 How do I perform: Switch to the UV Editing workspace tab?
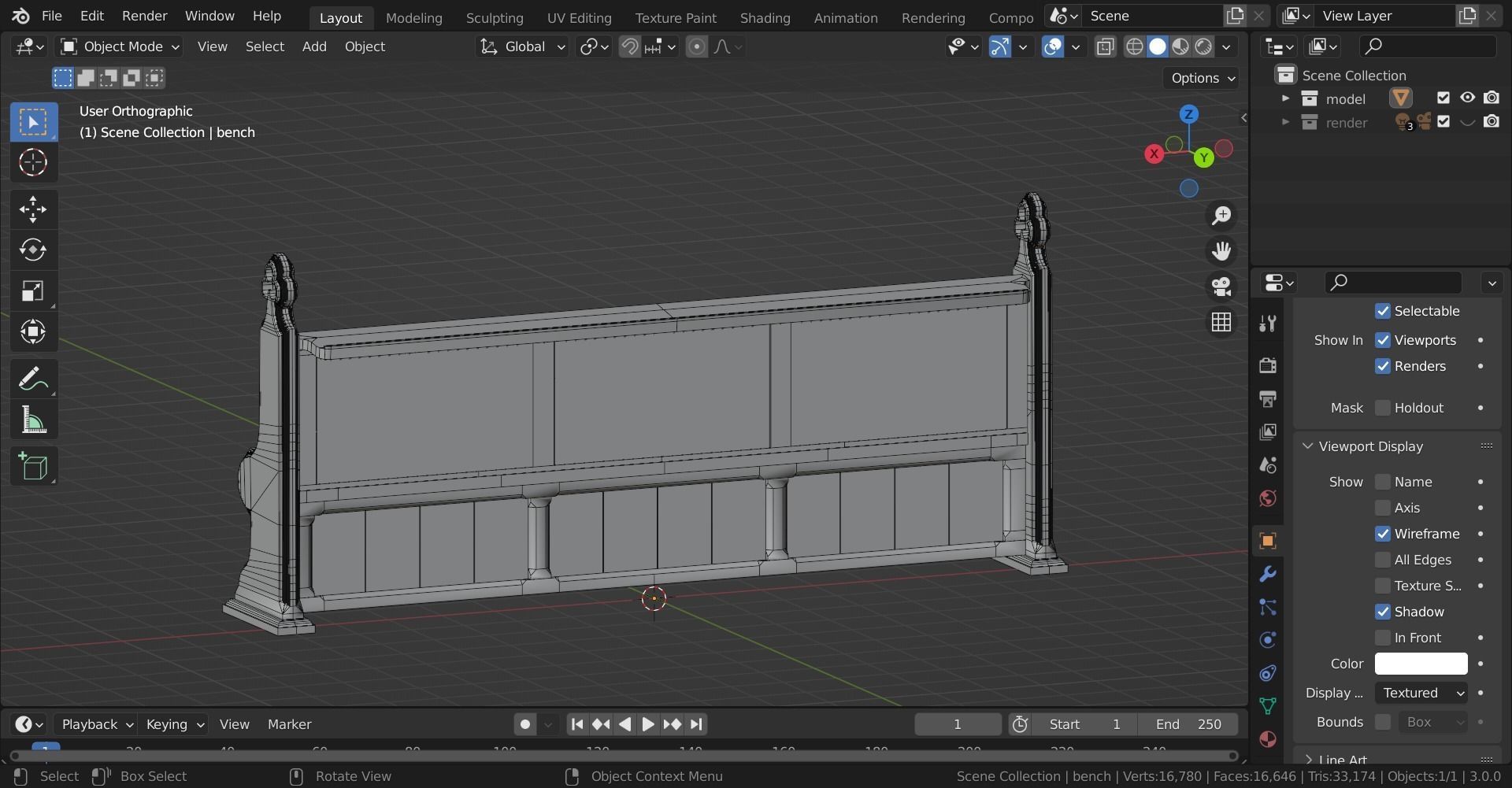point(580,17)
